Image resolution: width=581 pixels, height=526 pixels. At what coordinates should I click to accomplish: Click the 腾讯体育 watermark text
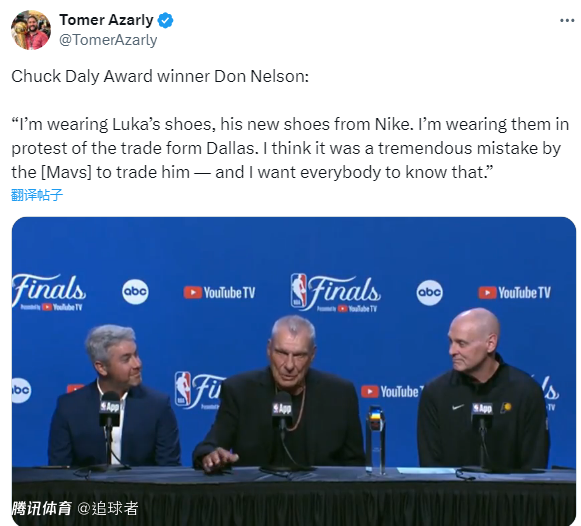click(42, 508)
